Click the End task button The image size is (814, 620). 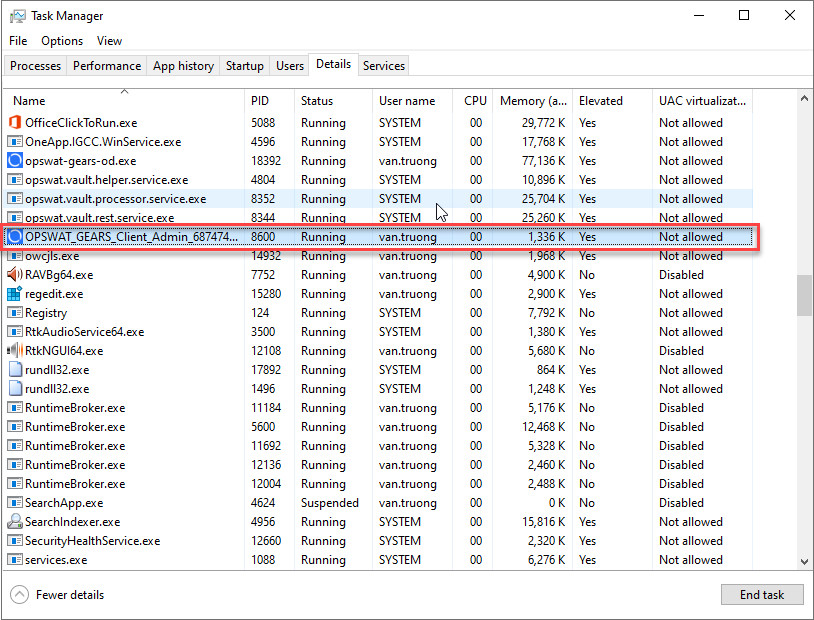[762, 595]
